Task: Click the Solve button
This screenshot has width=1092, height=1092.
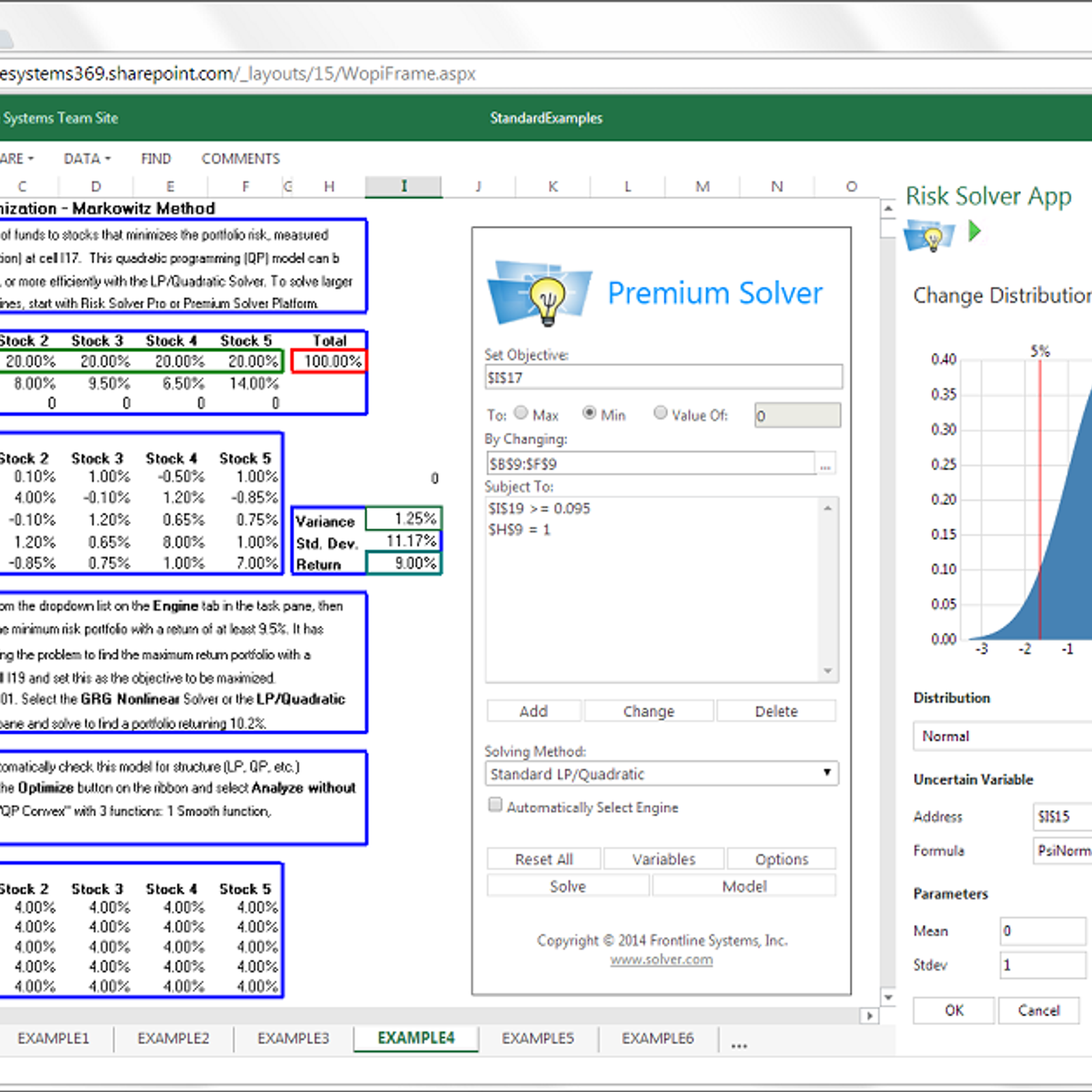Action: coord(568,887)
